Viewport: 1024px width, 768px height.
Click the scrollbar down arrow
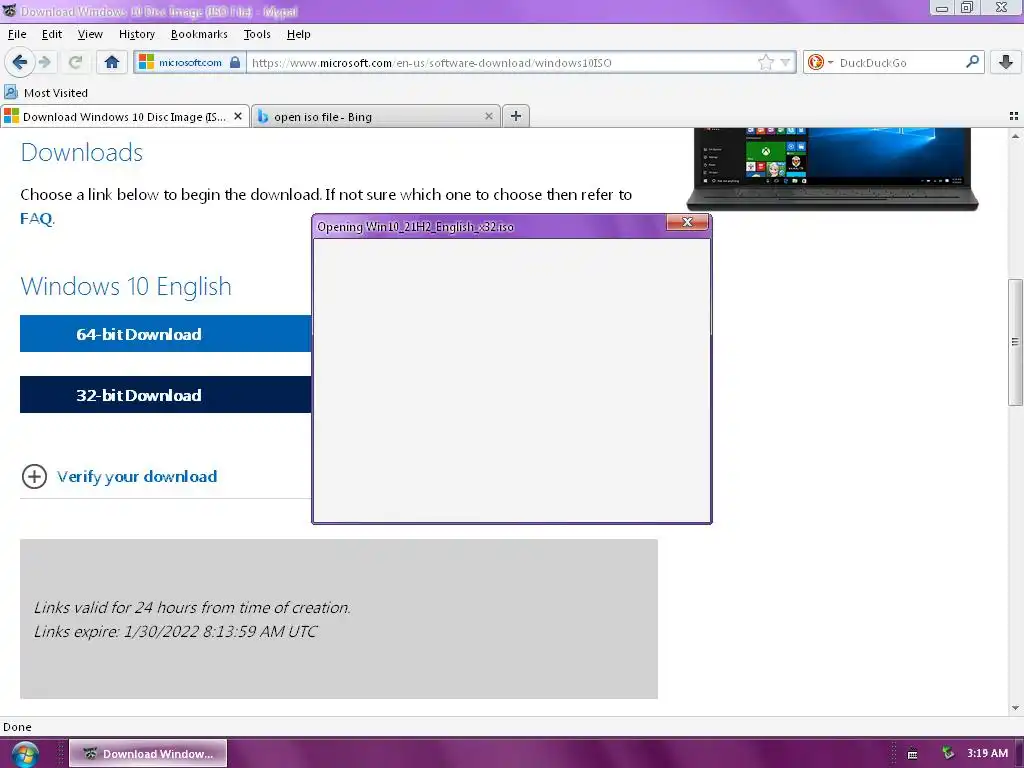1014,708
